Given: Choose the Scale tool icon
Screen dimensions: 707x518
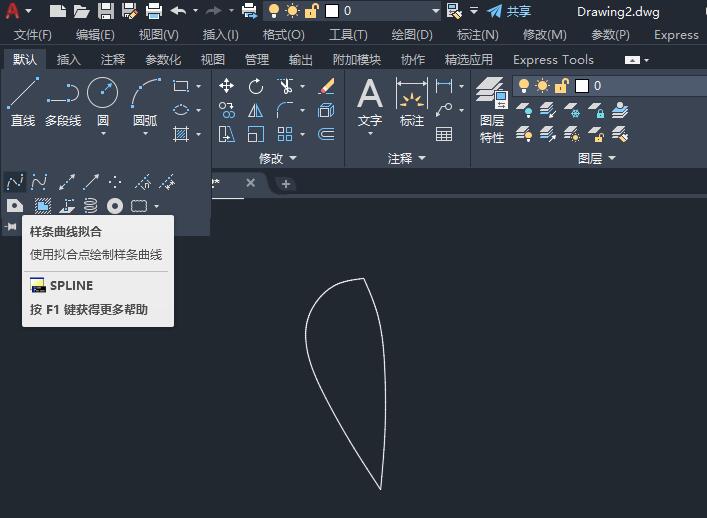Looking at the screenshot, I should click(256, 134).
